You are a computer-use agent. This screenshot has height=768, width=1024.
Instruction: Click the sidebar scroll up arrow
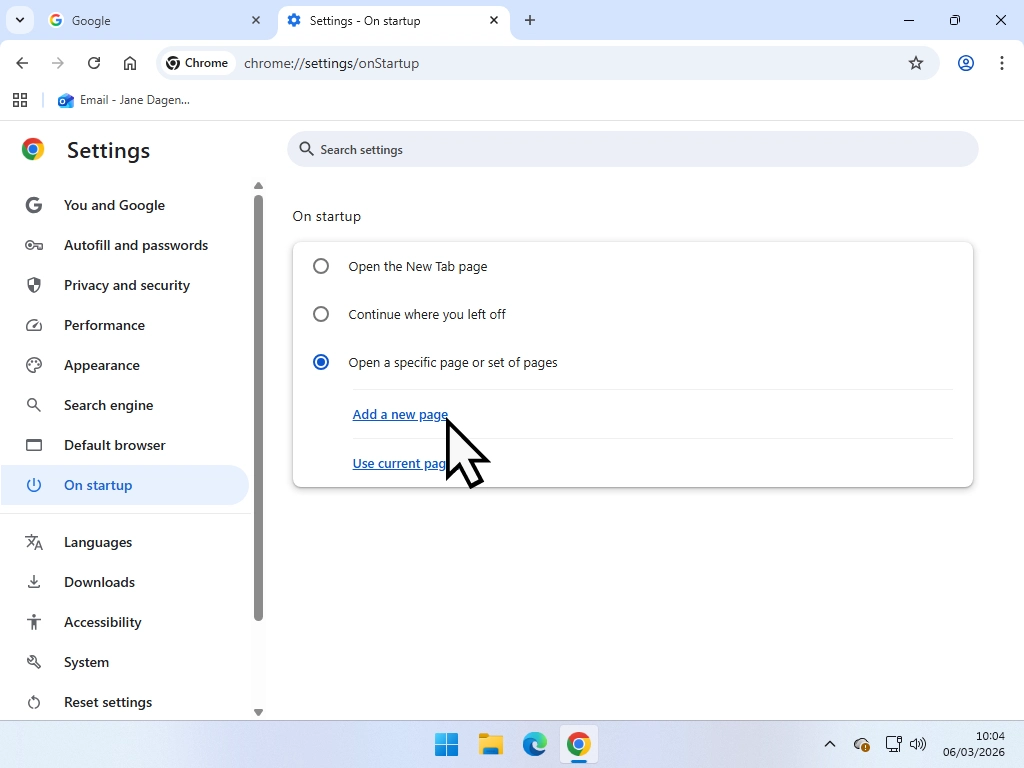(x=259, y=186)
